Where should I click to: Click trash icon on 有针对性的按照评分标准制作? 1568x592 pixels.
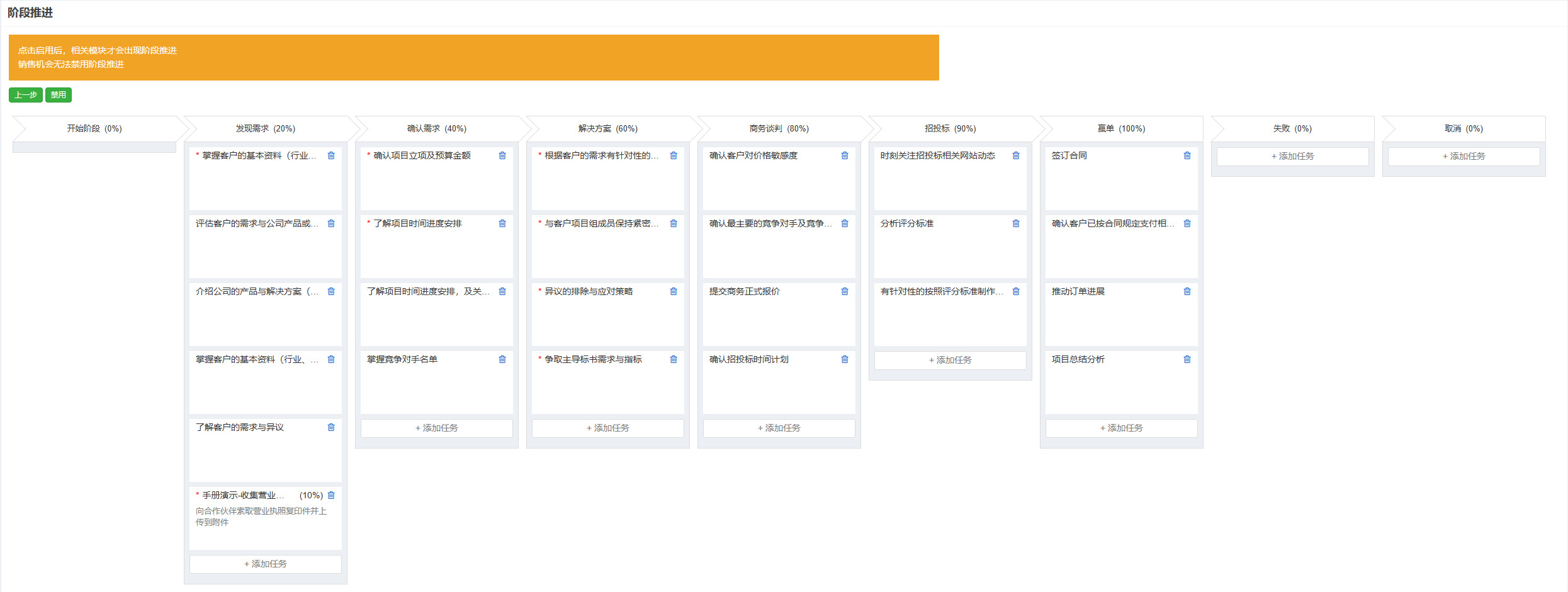[x=1016, y=291]
